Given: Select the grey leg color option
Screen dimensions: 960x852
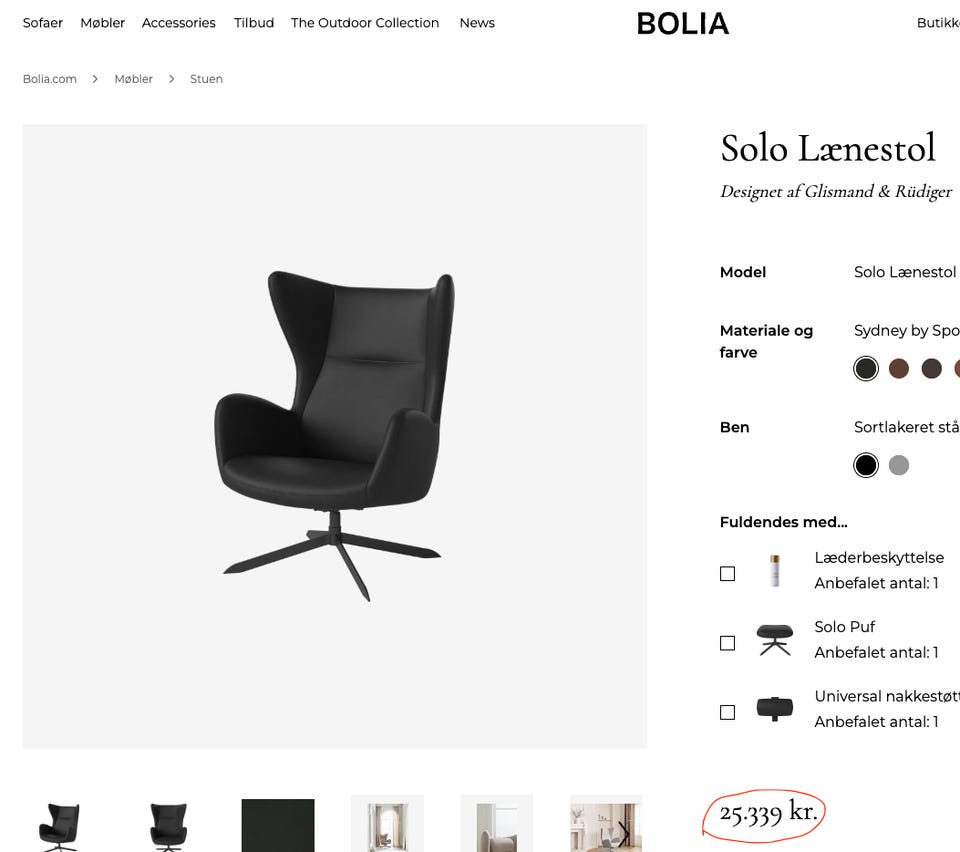Looking at the screenshot, I should tap(899, 464).
